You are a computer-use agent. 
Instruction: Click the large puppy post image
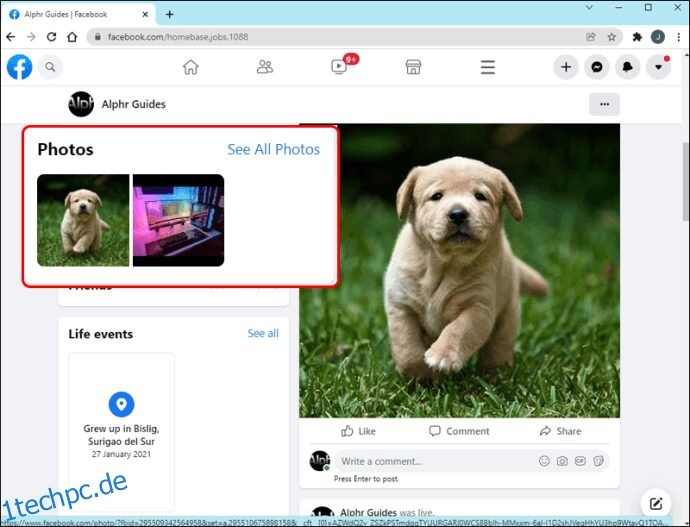pyautogui.click(x=459, y=271)
